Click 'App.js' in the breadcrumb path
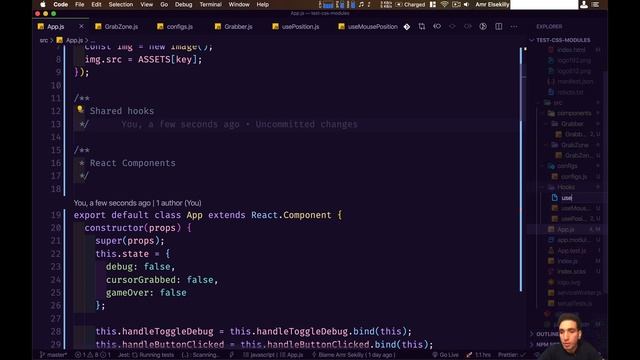The image size is (640, 360). point(74,40)
